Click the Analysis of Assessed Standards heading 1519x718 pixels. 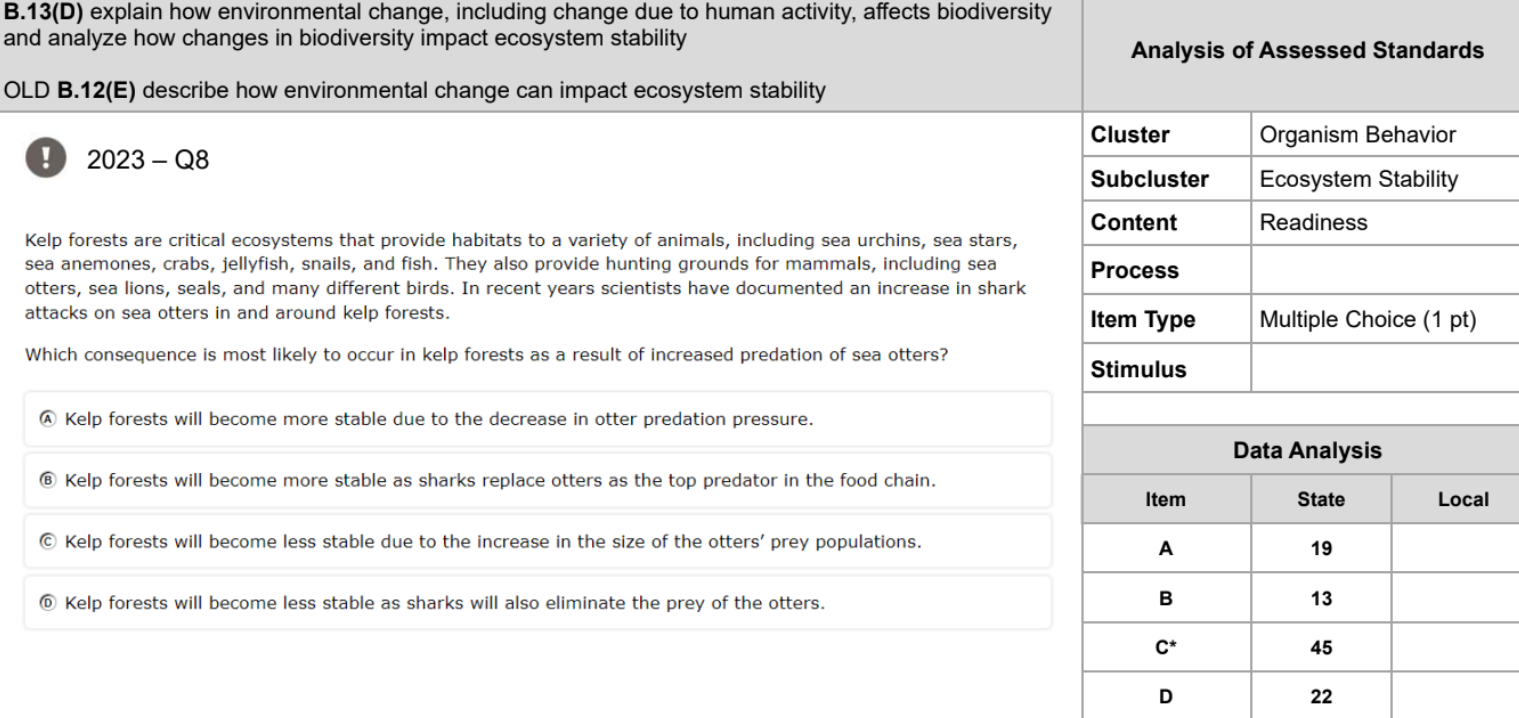[x=1307, y=51]
